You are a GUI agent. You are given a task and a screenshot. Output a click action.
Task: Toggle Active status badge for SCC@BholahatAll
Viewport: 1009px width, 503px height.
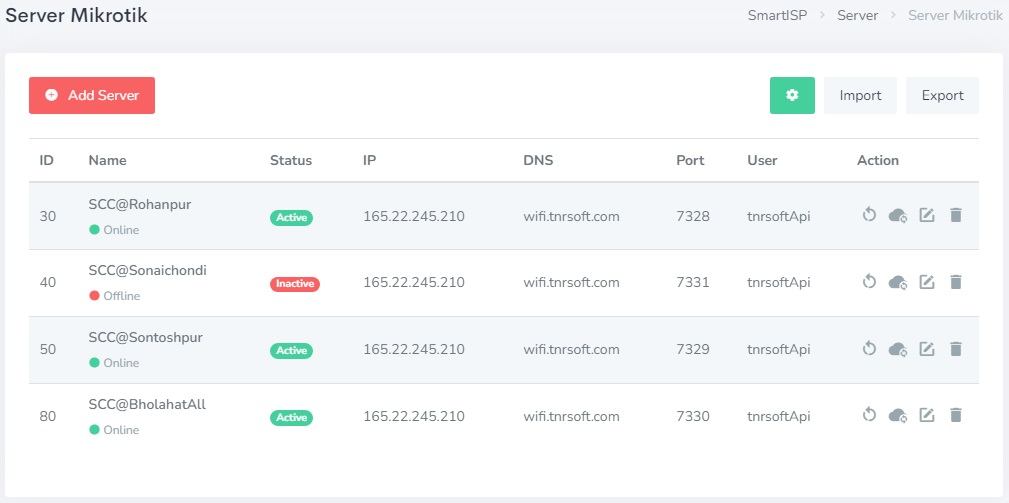tap(291, 417)
